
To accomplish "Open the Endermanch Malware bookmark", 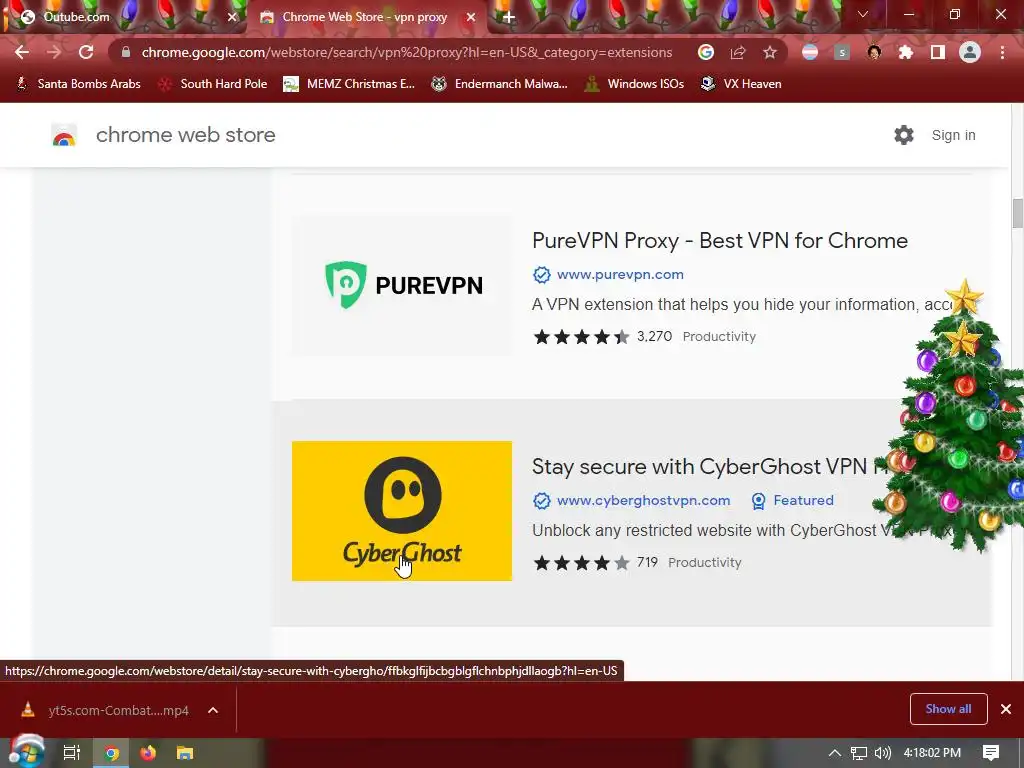I will coord(499,84).
